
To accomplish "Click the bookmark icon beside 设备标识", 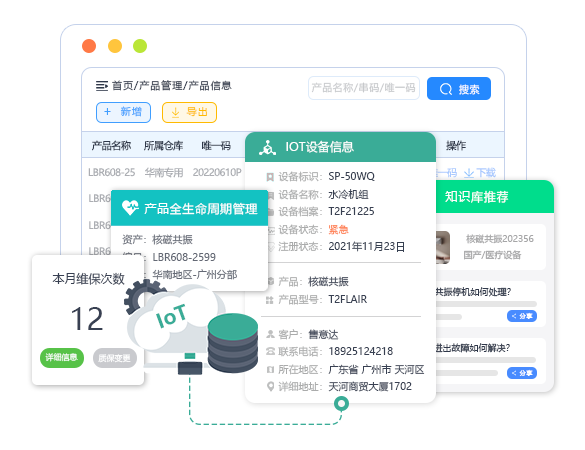I will pos(270,177).
